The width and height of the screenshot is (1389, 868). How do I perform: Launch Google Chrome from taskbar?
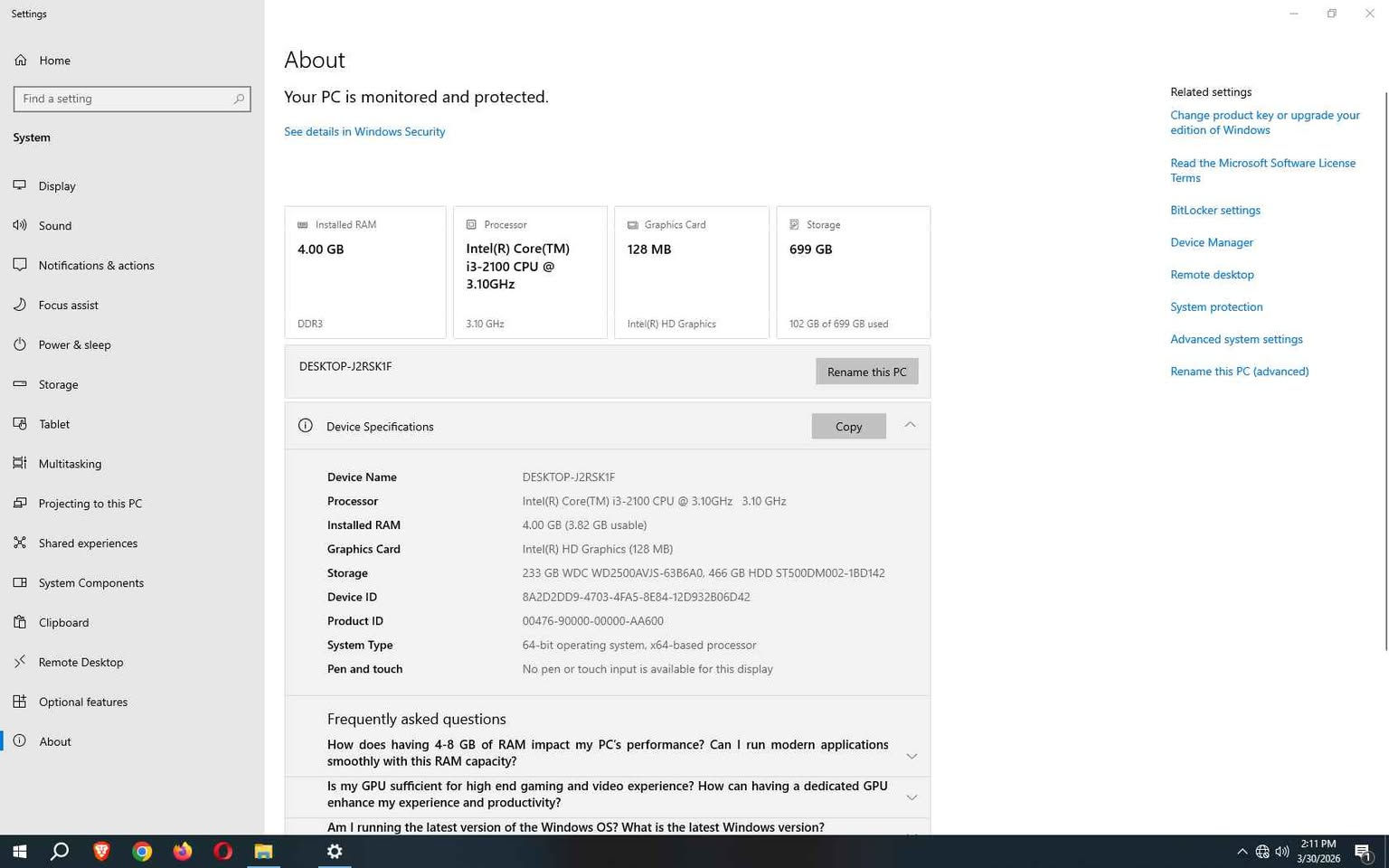click(142, 851)
